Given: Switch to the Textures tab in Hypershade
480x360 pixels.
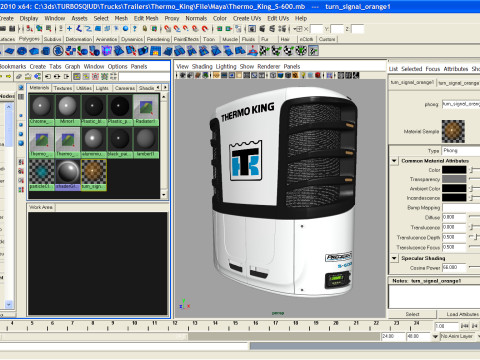Looking at the screenshot, I should [x=63, y=88].
